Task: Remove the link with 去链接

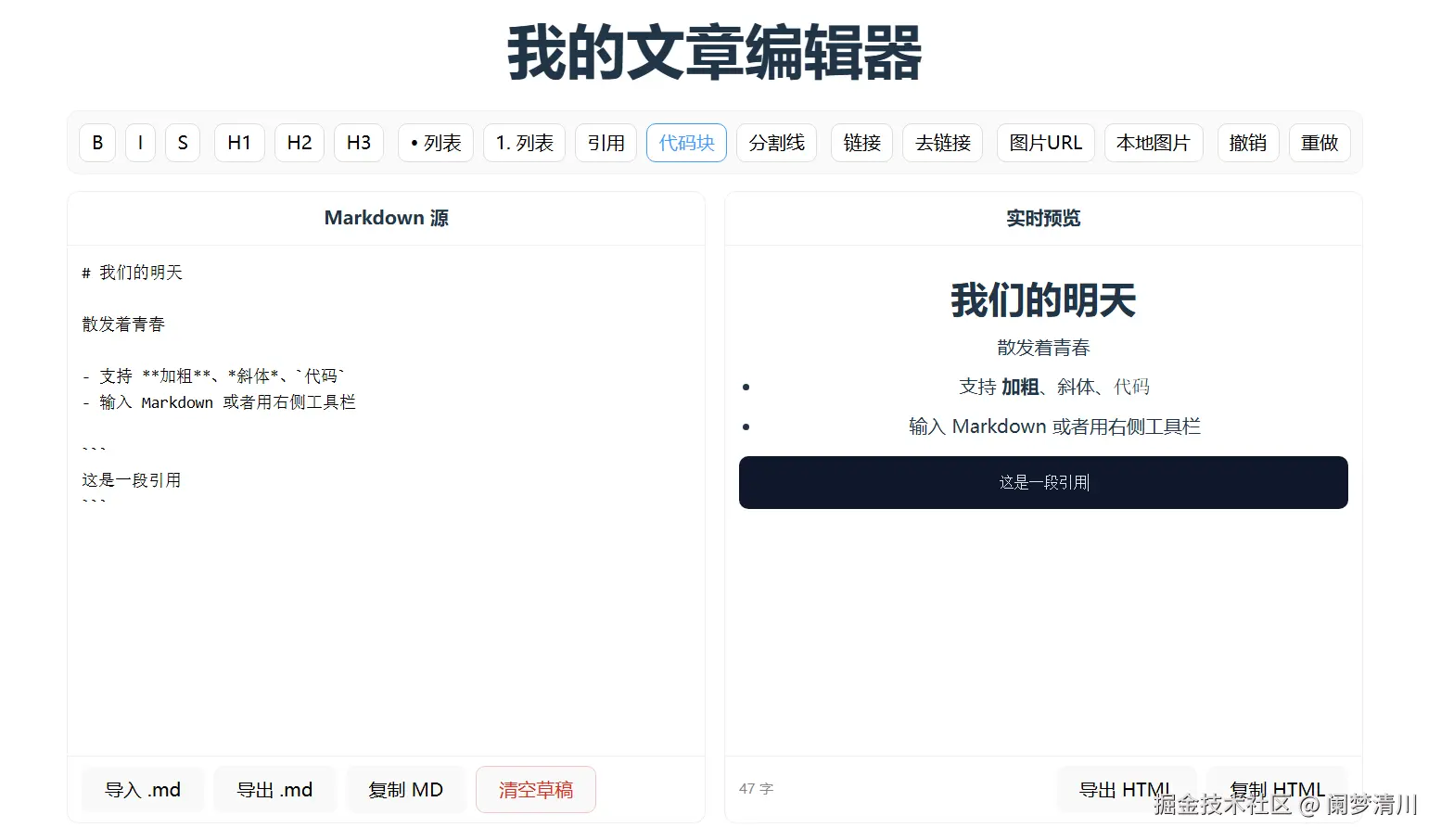Action: (942, 143)
